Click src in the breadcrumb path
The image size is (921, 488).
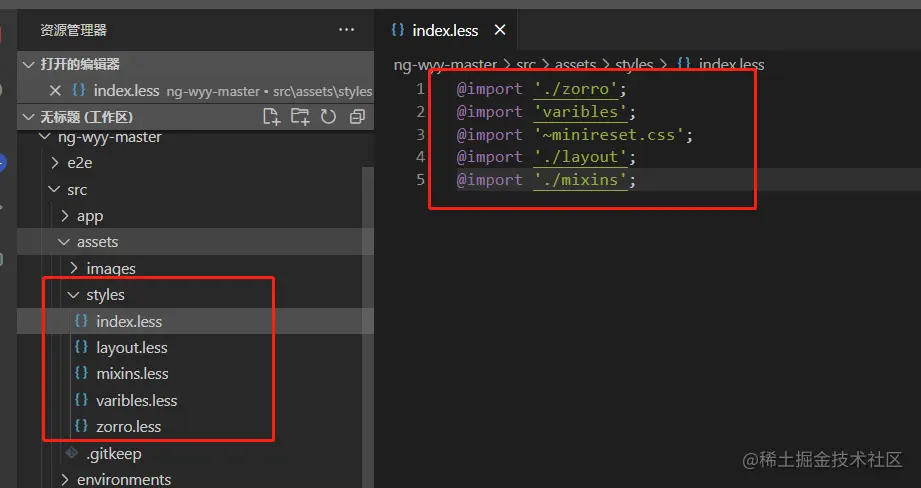pyautogui.click(x=526, y=64)
